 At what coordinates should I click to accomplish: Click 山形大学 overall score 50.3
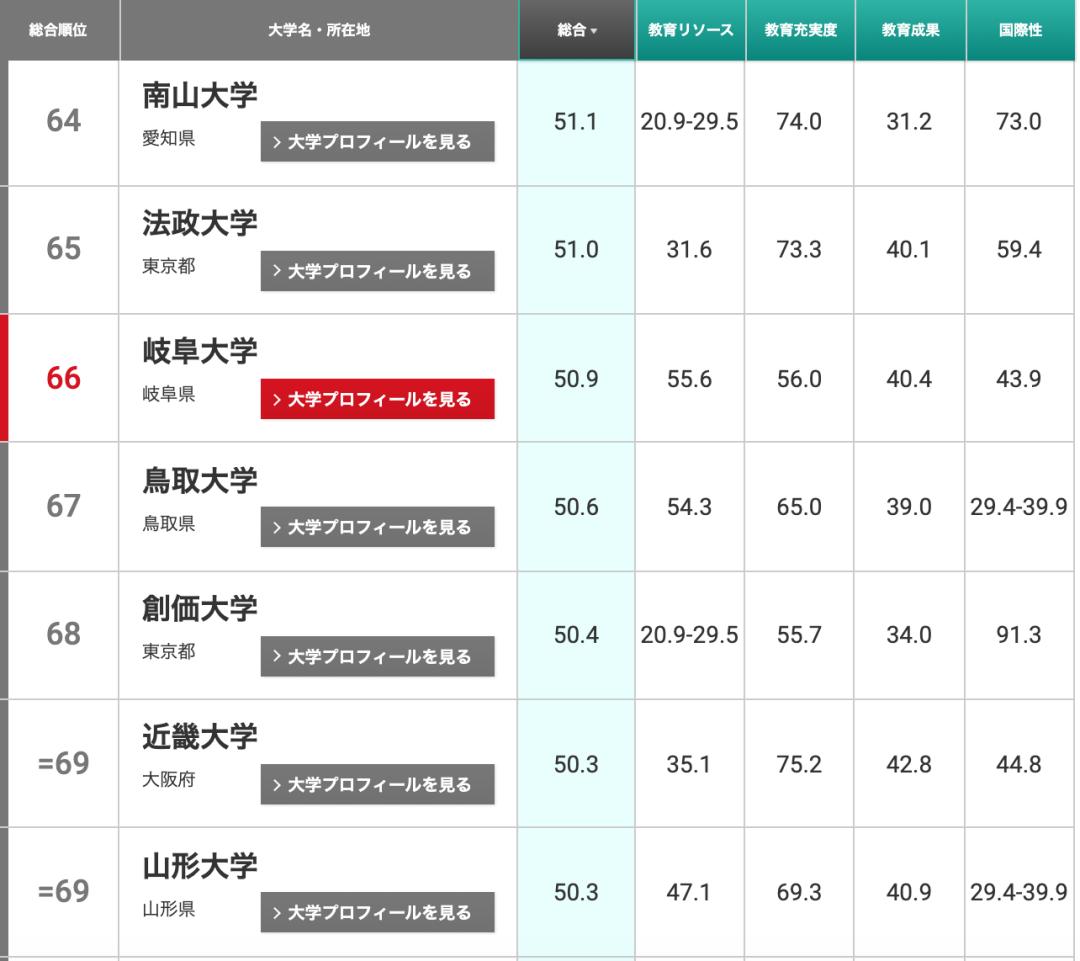(576, 892)
